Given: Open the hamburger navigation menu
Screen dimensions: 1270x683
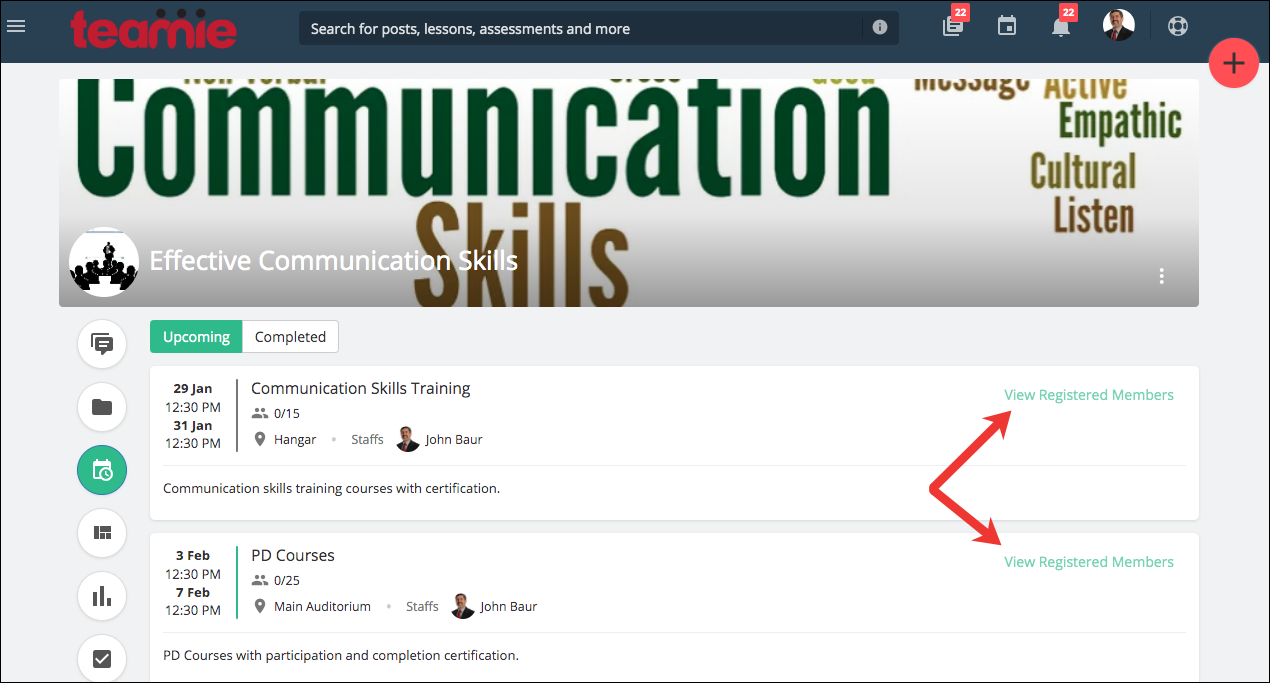Looking at the screenshot, I should point(16,26).
